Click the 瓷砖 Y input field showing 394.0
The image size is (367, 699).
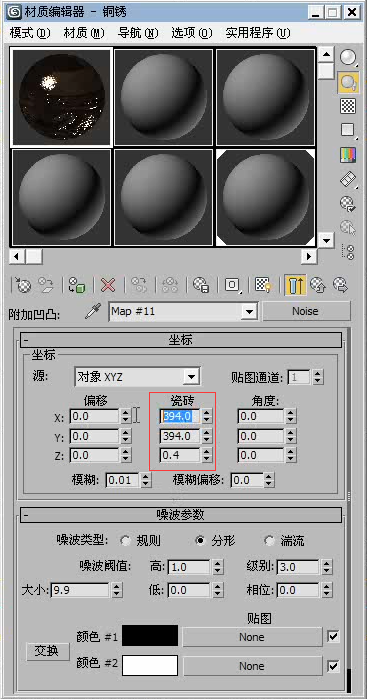[x=180, y=436]
